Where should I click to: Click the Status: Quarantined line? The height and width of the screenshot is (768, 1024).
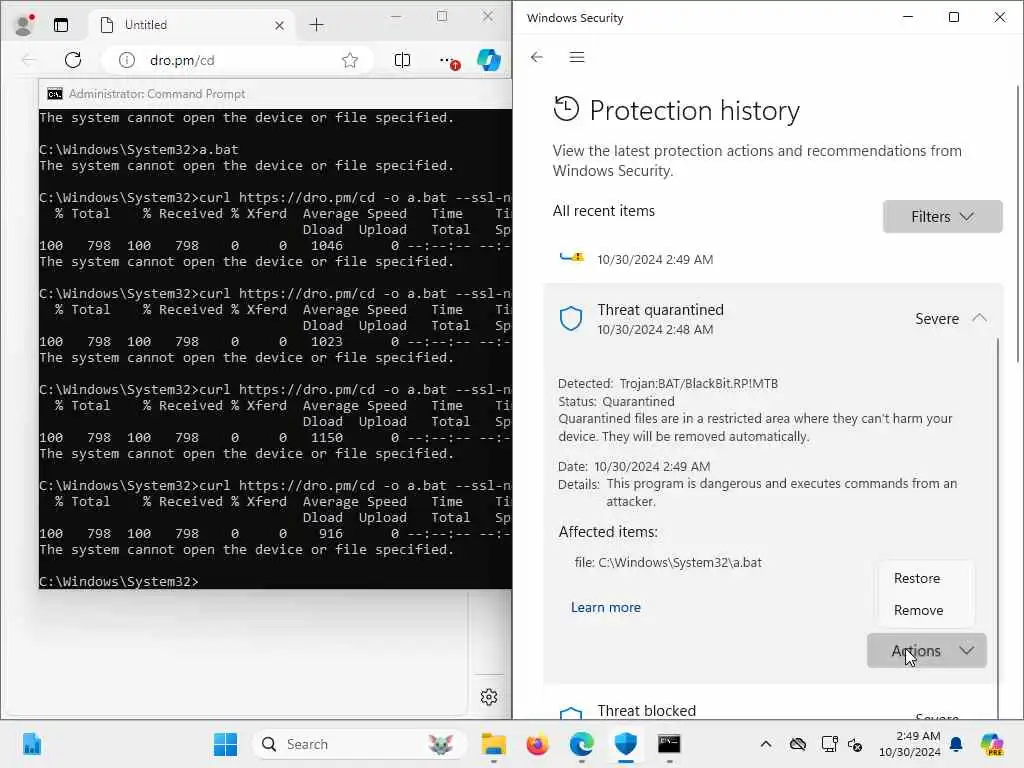click(x=616, y=401)
